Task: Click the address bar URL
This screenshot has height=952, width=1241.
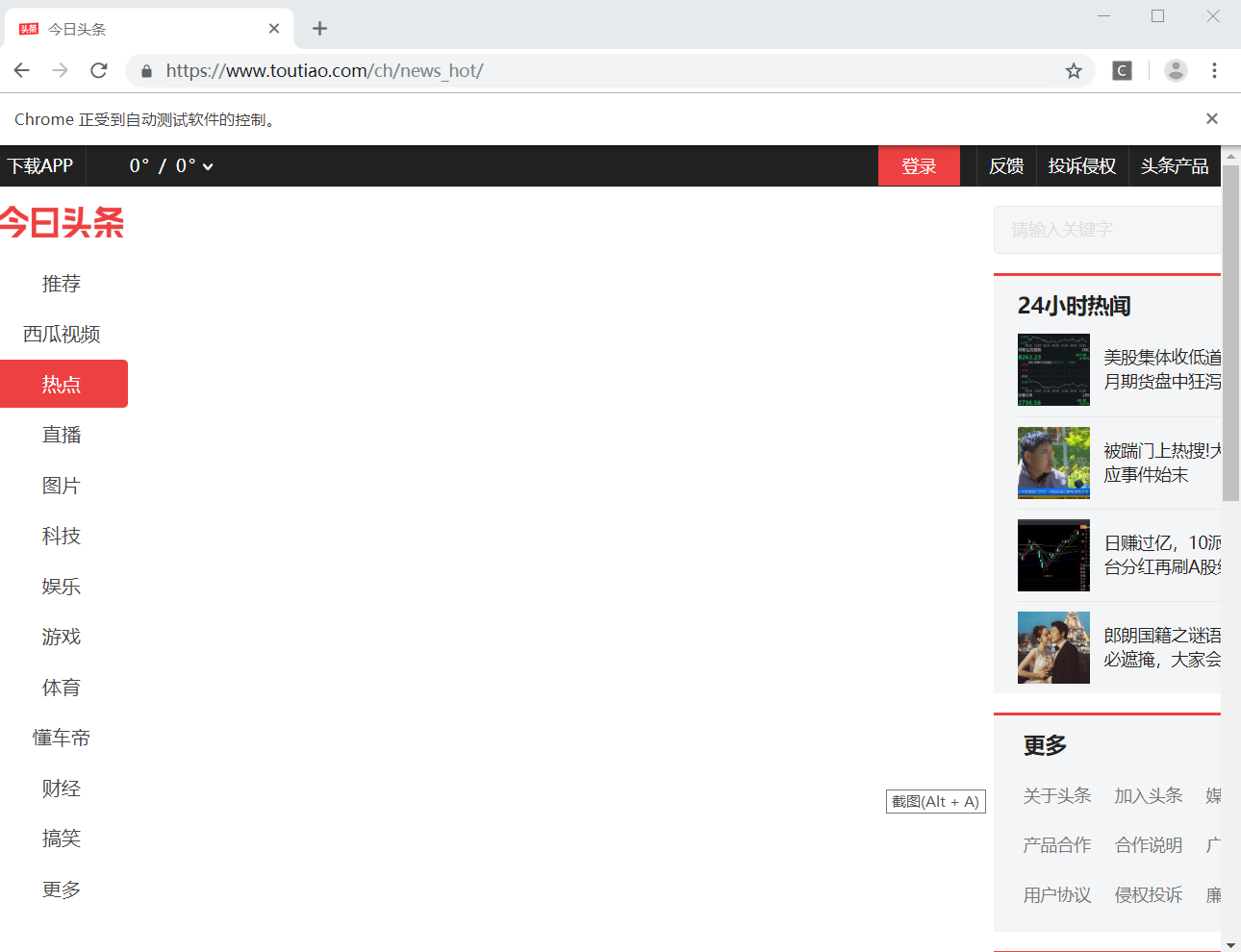Action: (x=324, y=70)
